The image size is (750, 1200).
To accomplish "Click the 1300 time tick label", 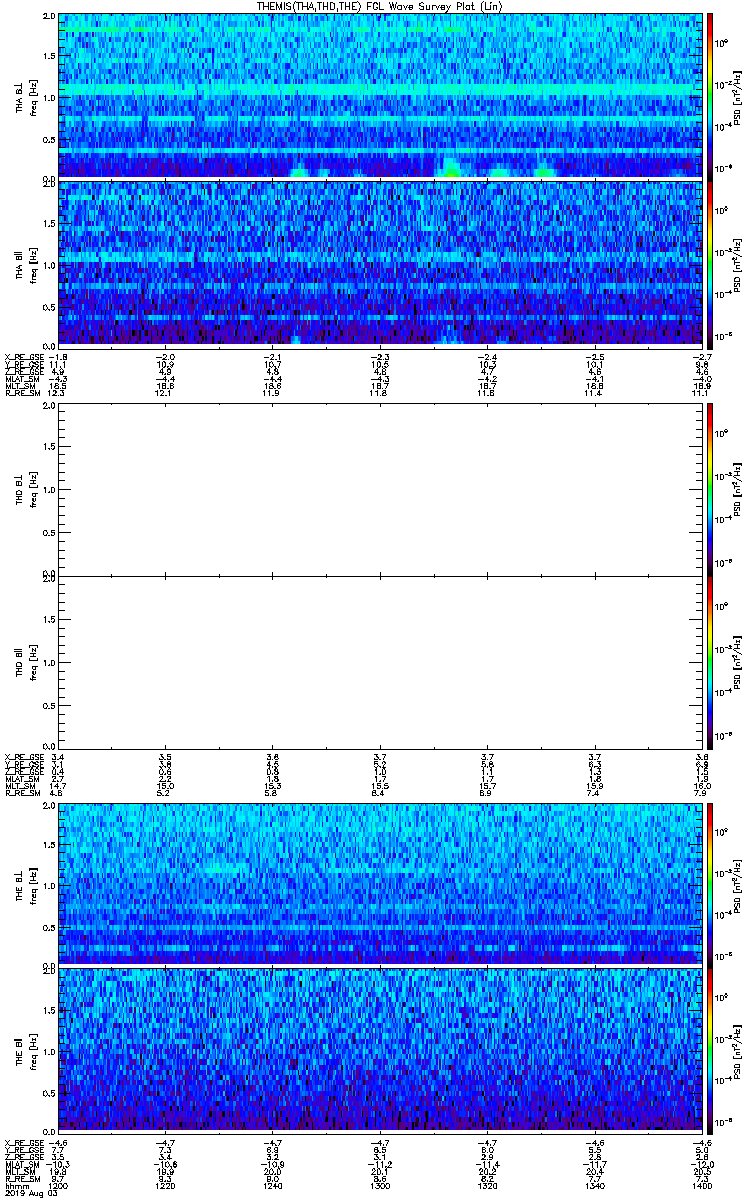I will pos(379,1185).
